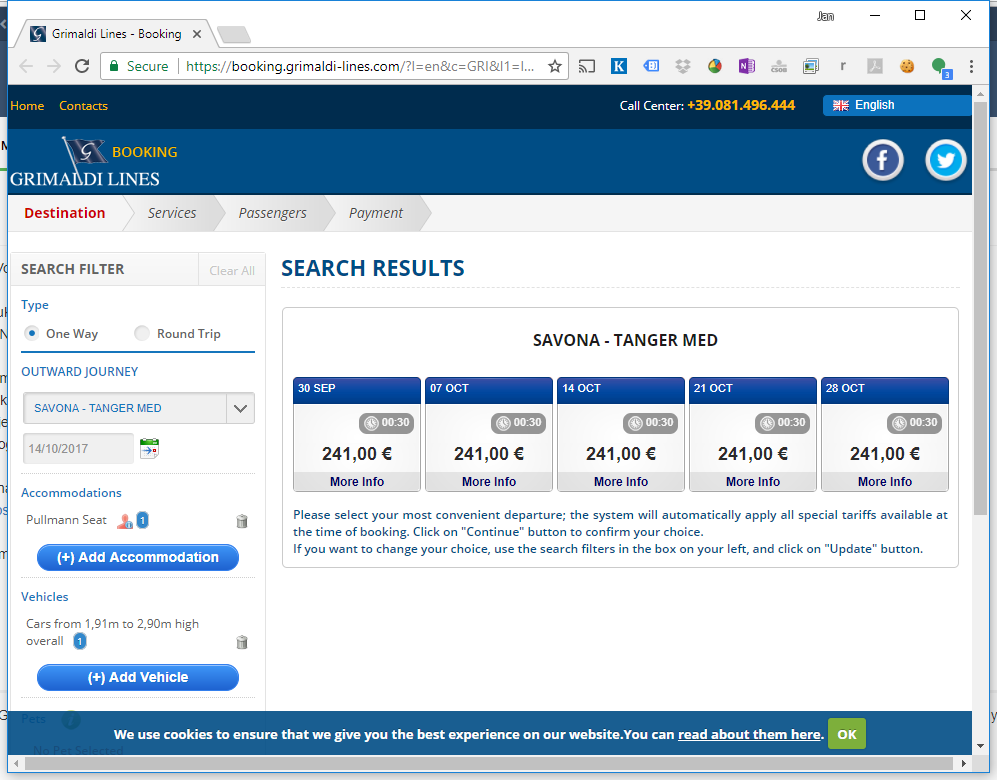
Task: Go to the Services step
Action: tap(172, 213)
